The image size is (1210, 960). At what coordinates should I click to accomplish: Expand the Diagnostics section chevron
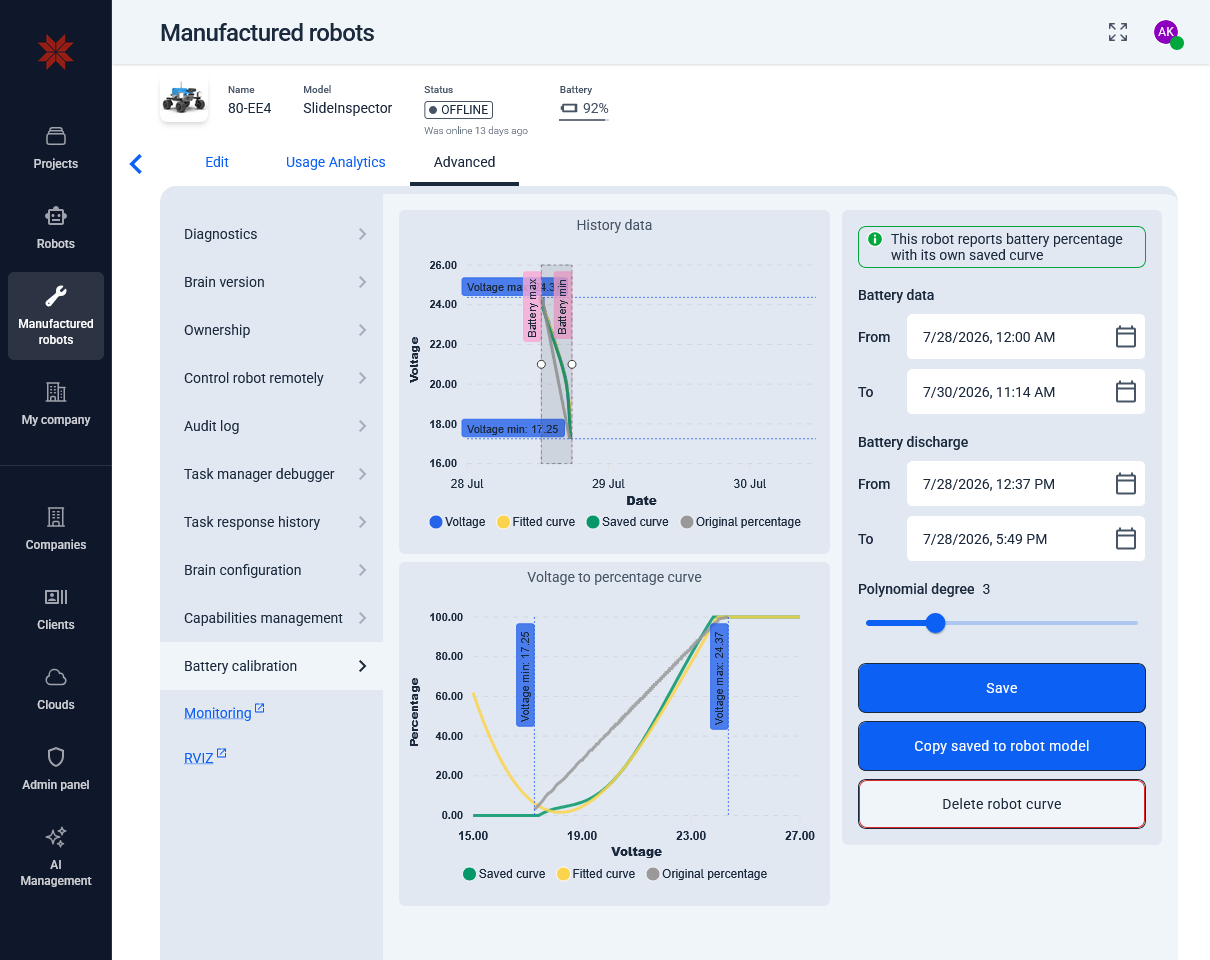click(362, 234)
